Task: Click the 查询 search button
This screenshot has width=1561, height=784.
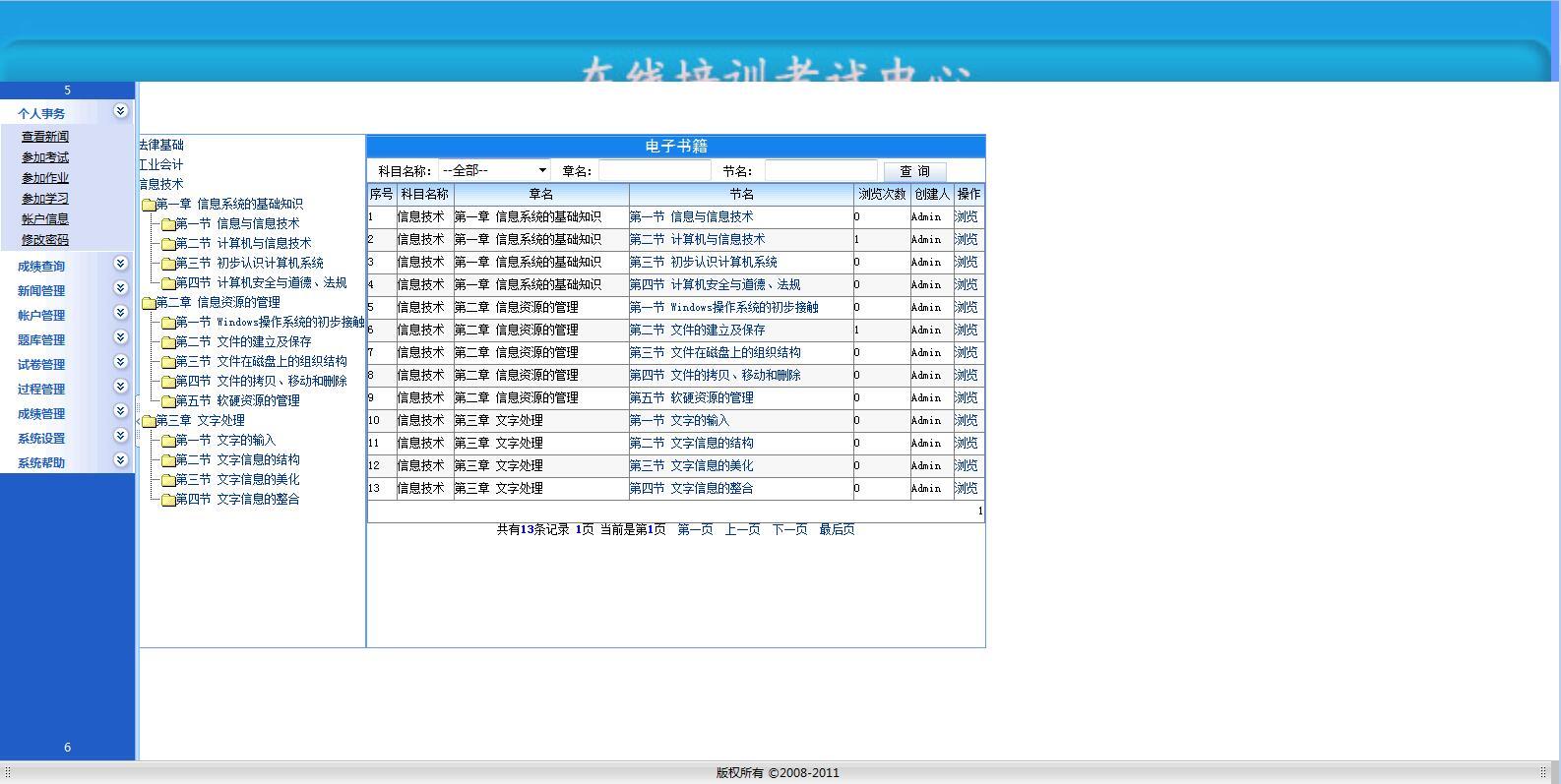Action: (x=914, y=171)
